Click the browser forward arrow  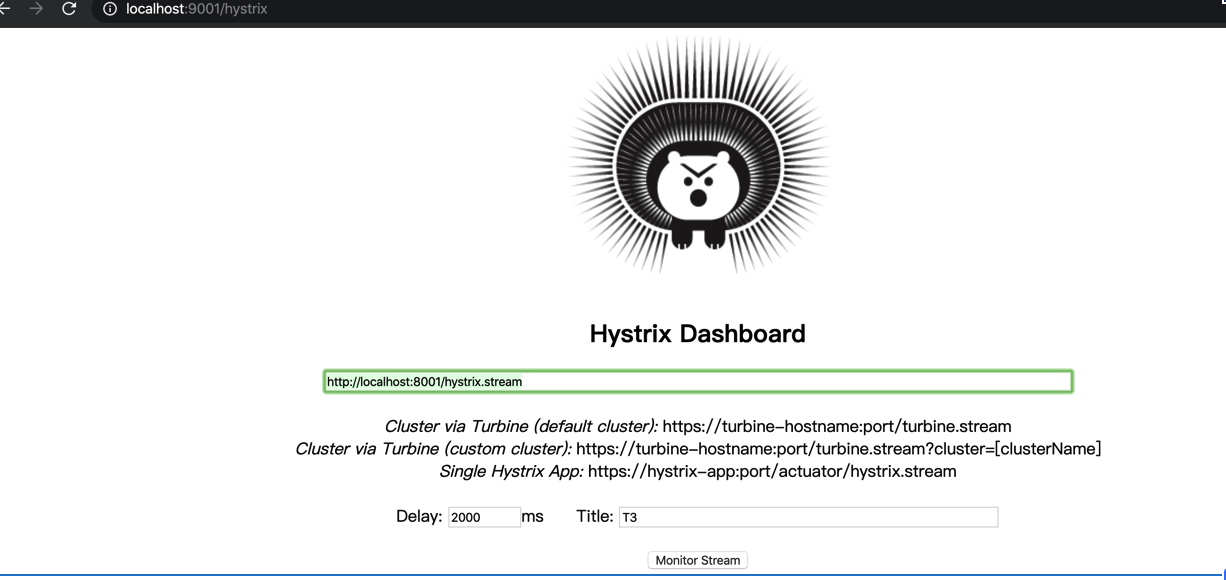(37, 9)
